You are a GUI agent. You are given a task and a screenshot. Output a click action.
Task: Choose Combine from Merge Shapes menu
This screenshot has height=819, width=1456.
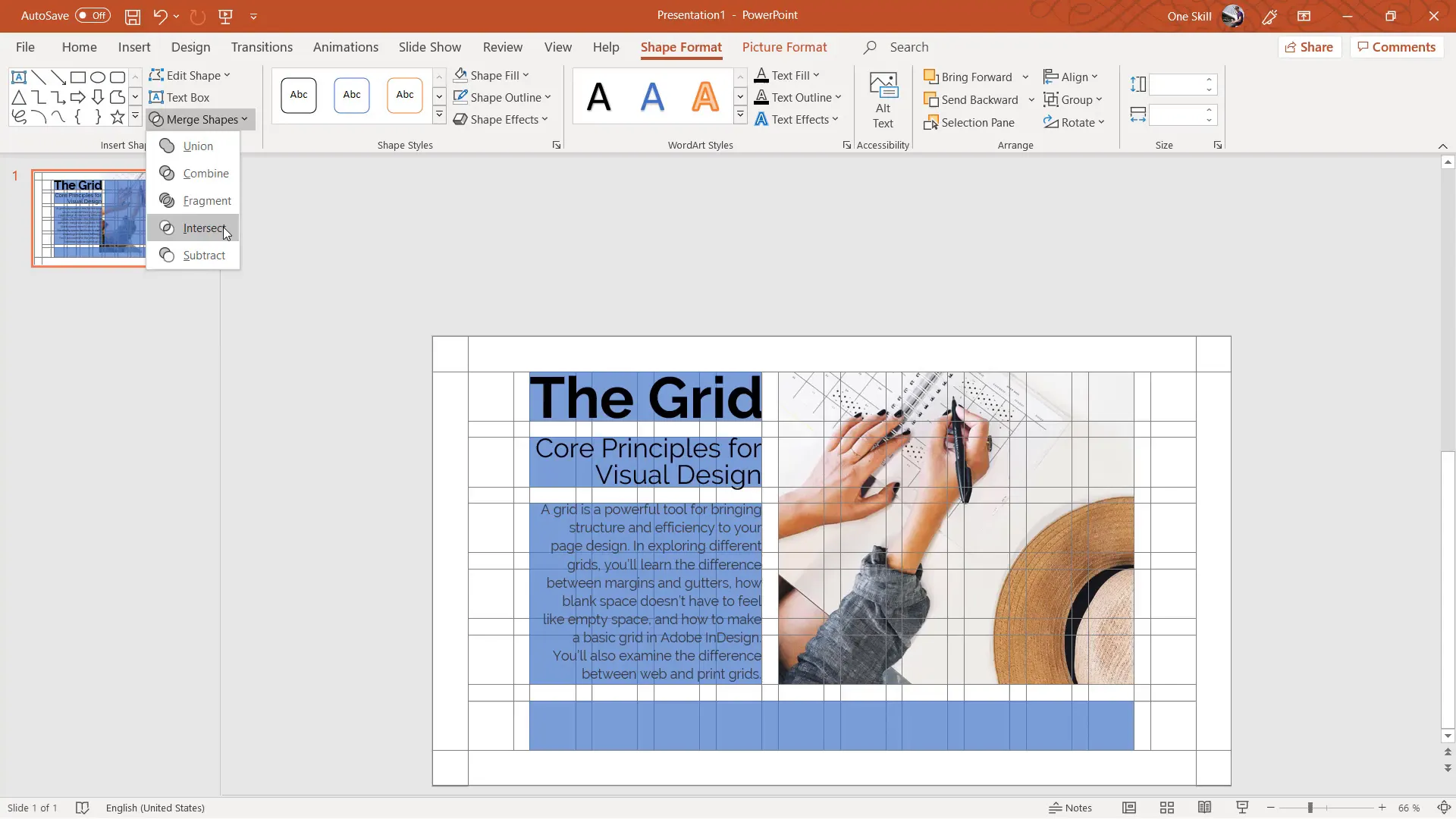pos(193,173)
